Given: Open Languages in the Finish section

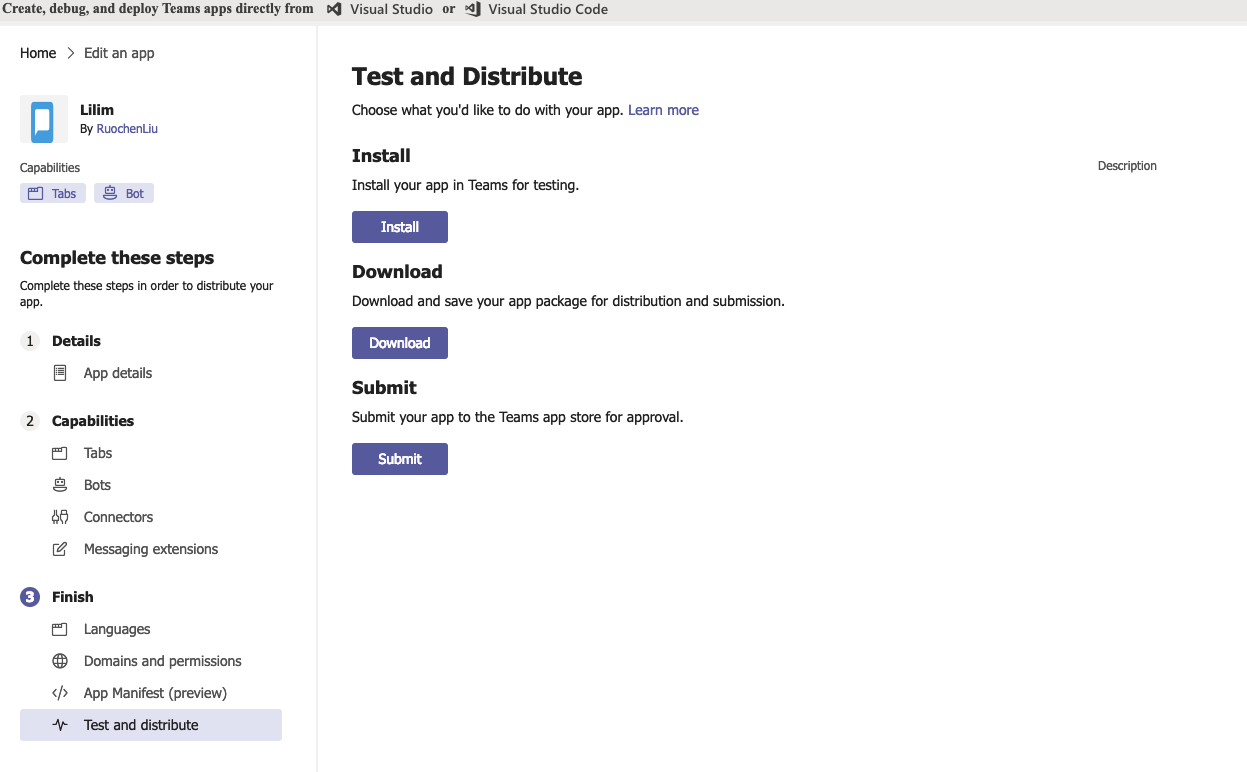Looking at the screenshot, I should click(117, 629).
